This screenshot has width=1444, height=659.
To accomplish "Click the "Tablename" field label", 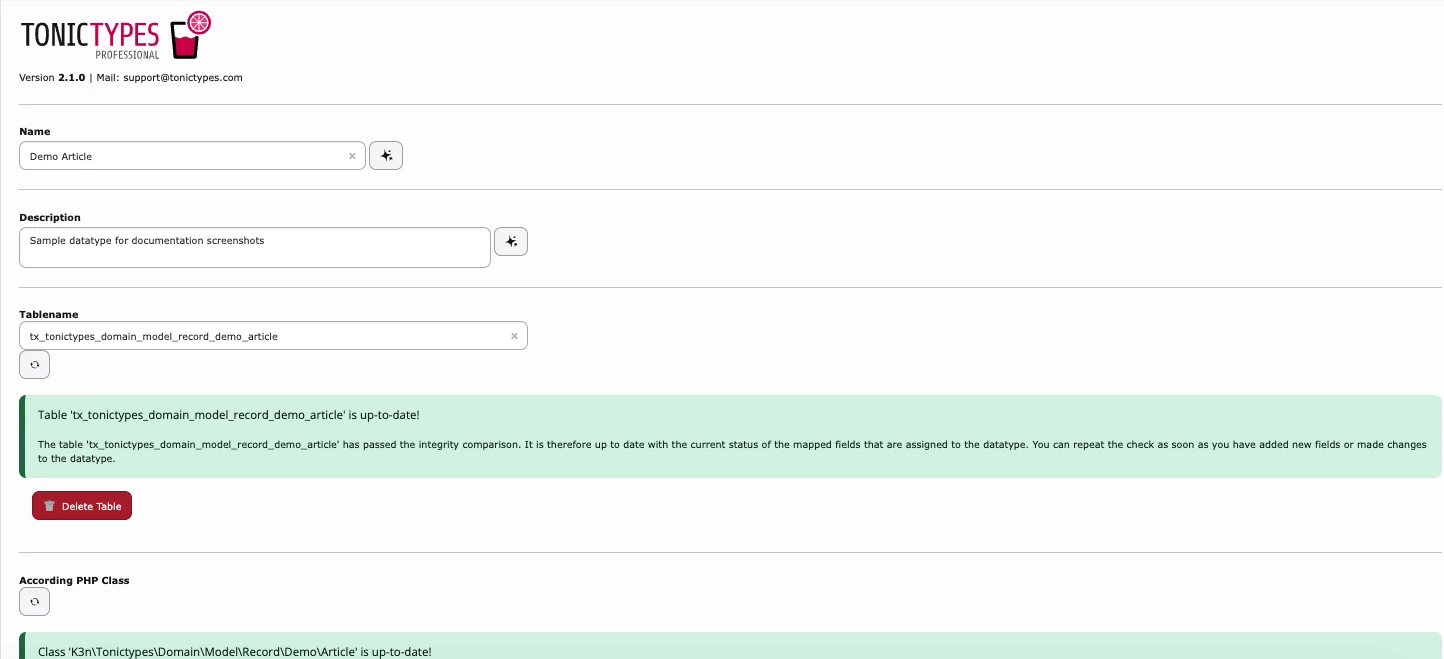I will point(49,314).
